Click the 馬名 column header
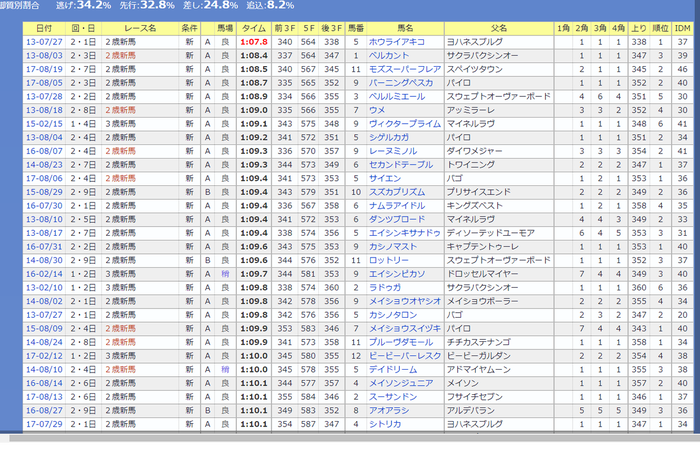 (x=405, y=28)
